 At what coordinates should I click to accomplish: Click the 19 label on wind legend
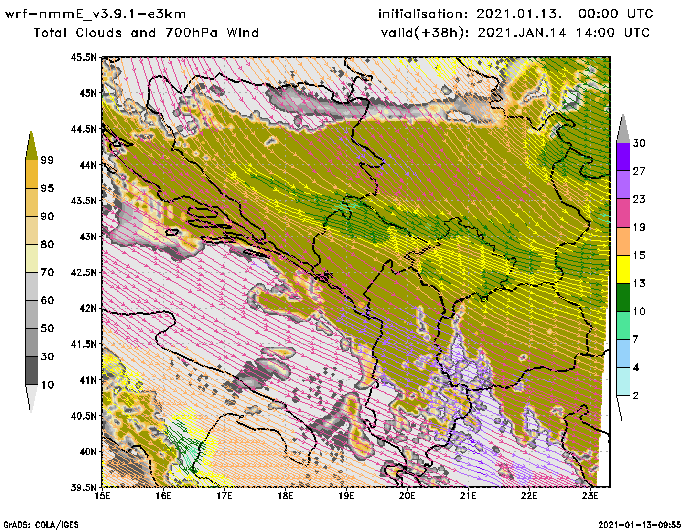pos(639,227)
